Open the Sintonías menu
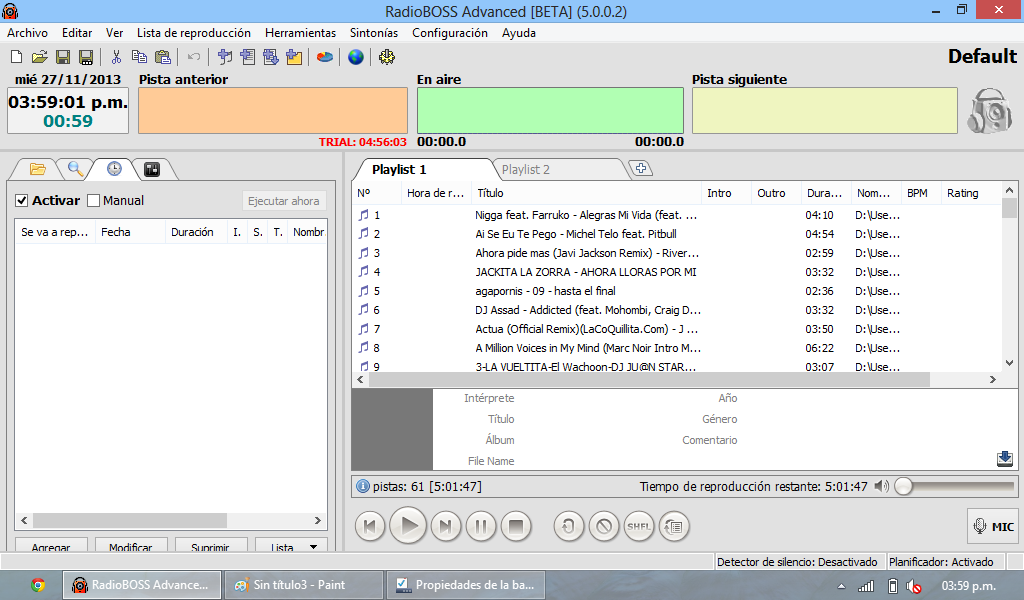The width and height of the screenshot is (1024, 600). click(374, 33)
